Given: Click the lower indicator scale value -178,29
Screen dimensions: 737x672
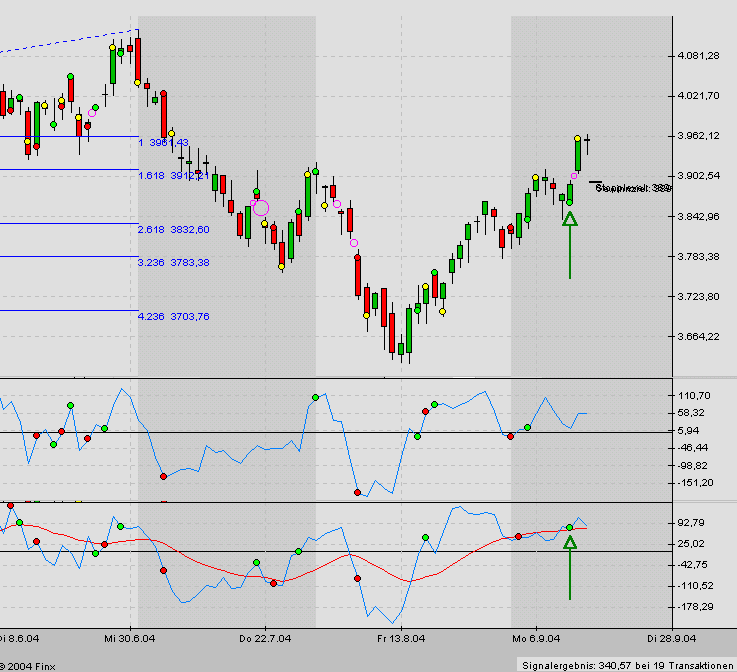Looking at the screenshot, I should [x=696, y=607].
